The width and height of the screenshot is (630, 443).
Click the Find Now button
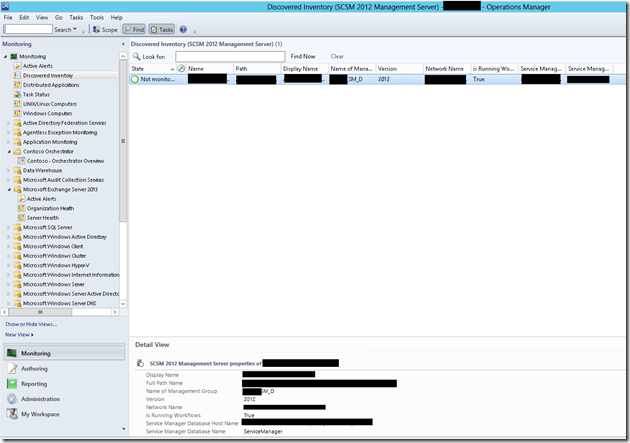tap(303, 57)
